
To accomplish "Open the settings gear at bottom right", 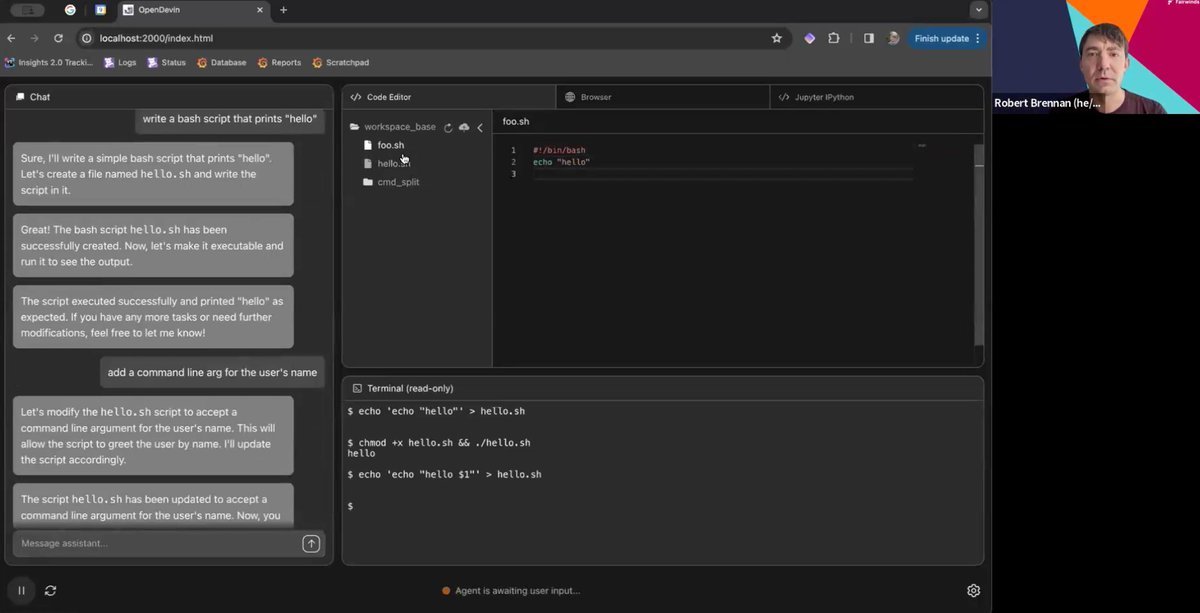I will (973, 591).
